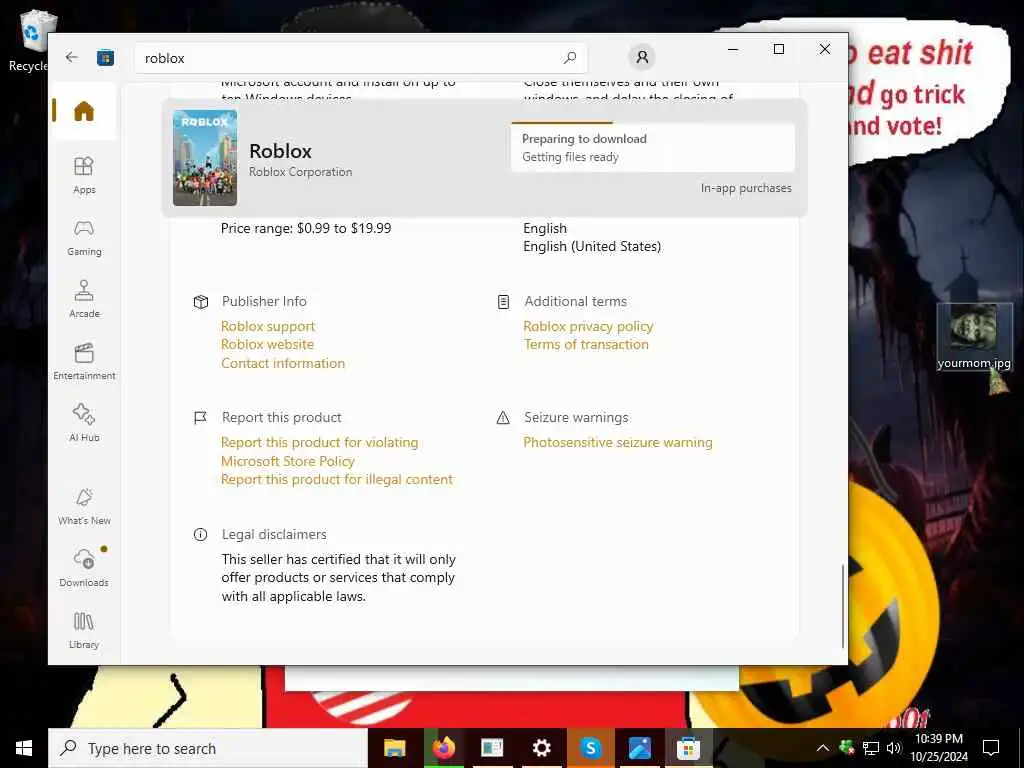Click the Additional terms heading
This screenshot has height=768, width=1024.
pos(575,301)
